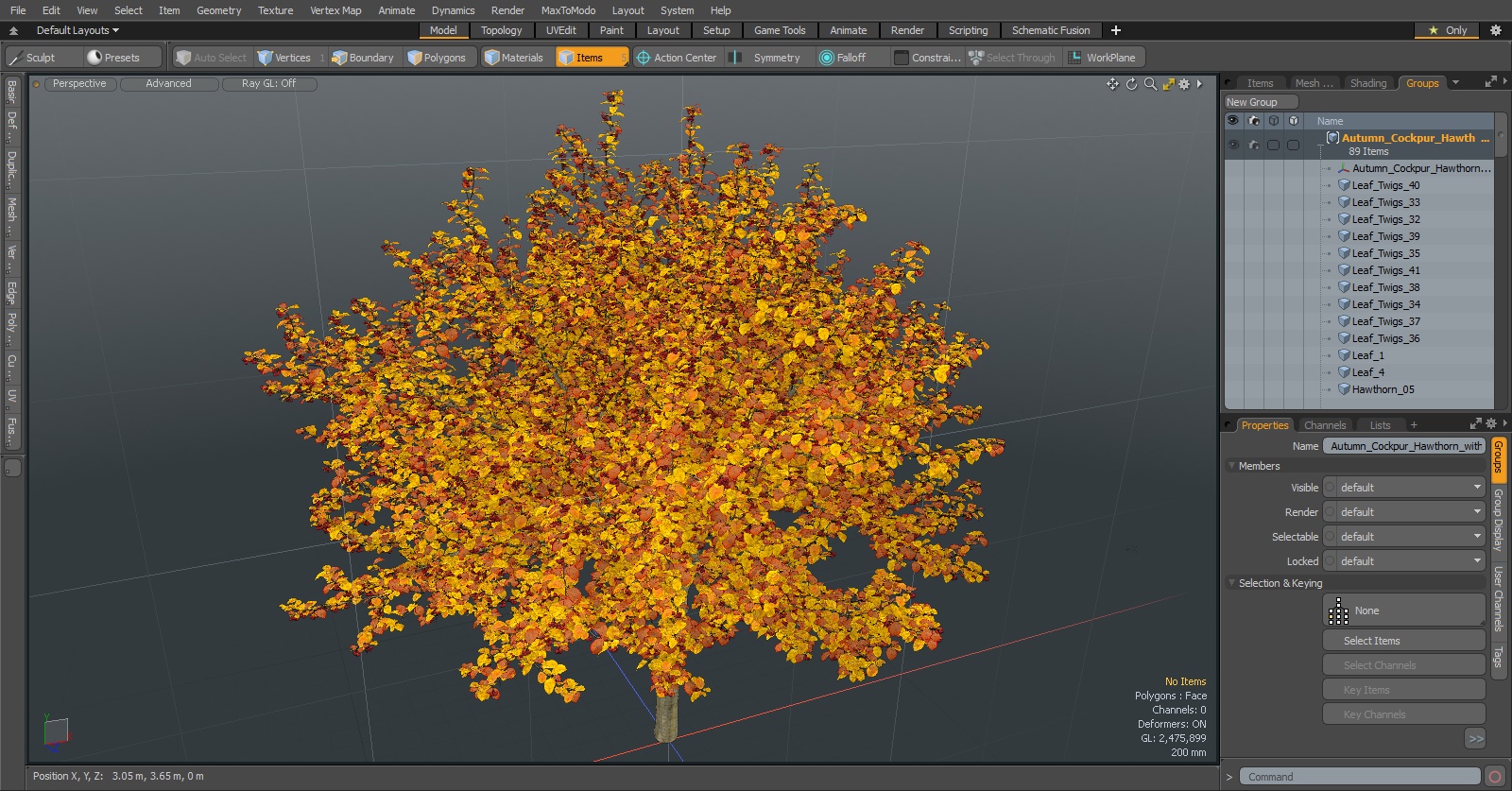Toggle the Only star button
Image resolution: width=1512 pixels, height=791 pixels.
click(x=1449, y=30)
